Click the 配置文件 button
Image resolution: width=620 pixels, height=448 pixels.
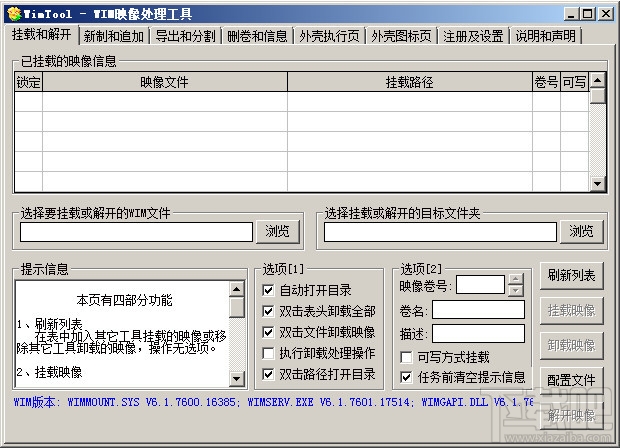tap(572, 380)
